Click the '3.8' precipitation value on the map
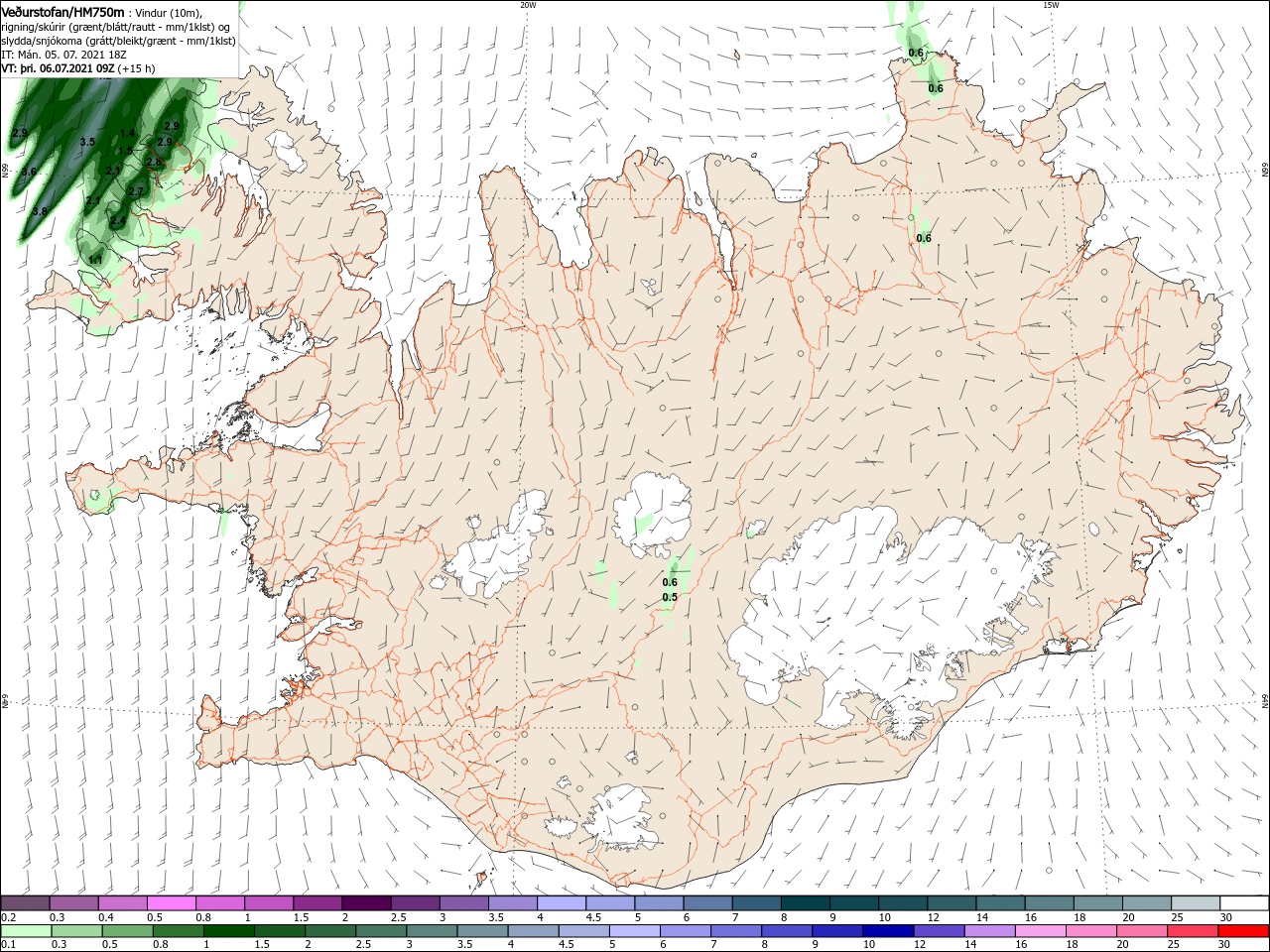The image size is (1270, 952). [x=40, y=211]
